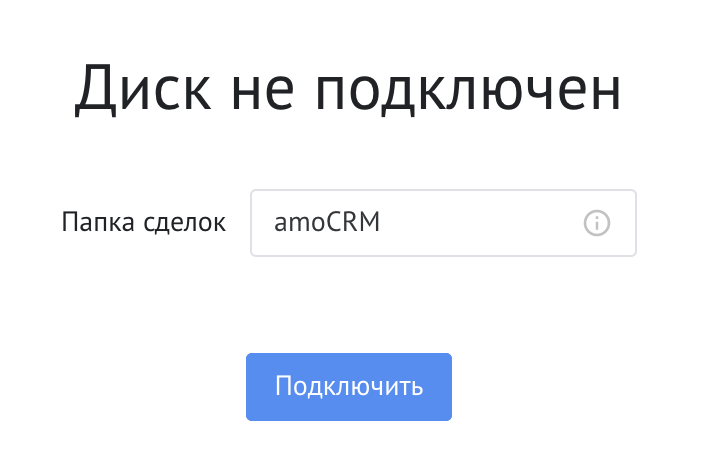Click the info icon in the folder field
The height and width of the screenshot is (464, 714).
click(597, 222)
